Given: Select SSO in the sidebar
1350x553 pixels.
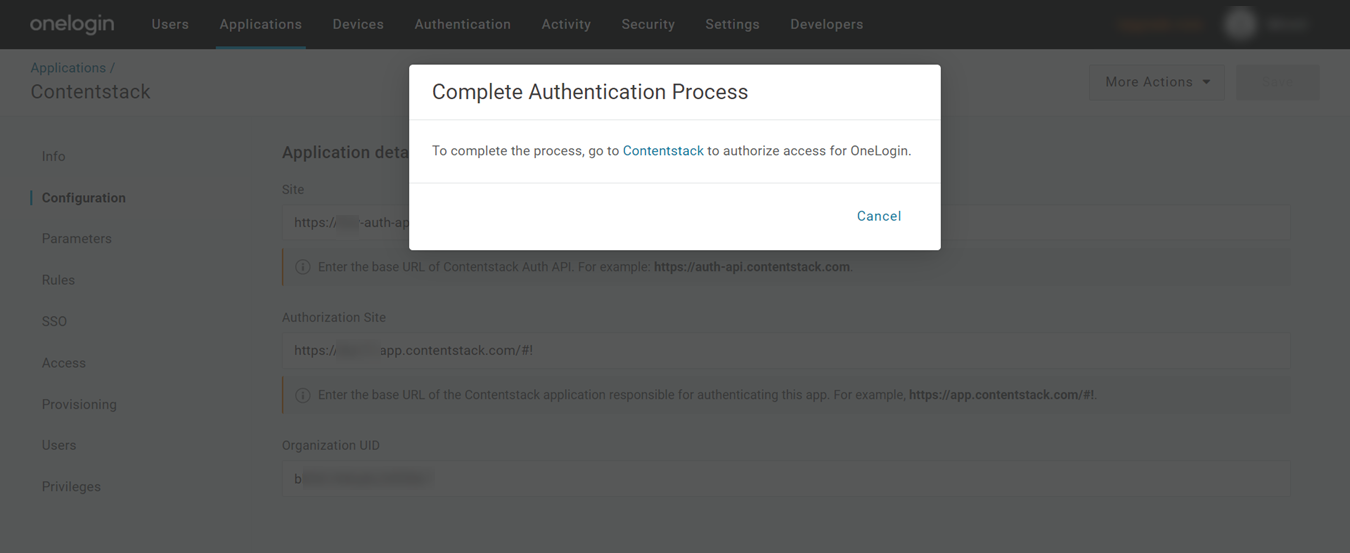Looking at the screenshot, I should pyautogui.click(x=54, y=322).
